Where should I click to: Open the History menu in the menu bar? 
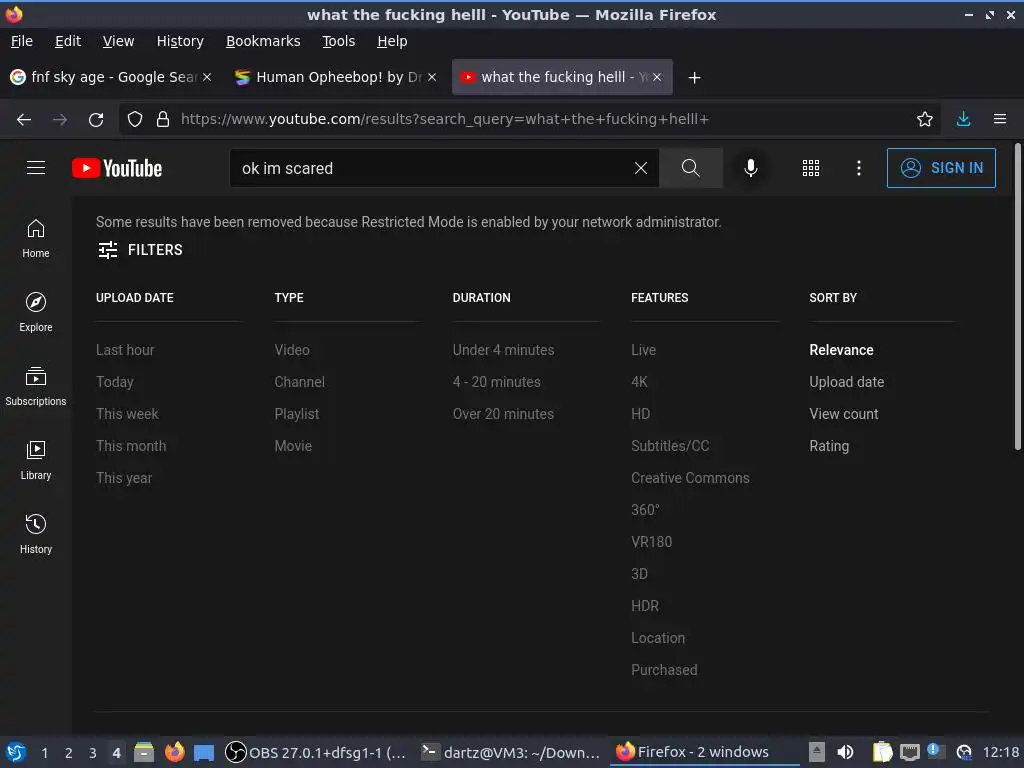pyautogui.click(x=180, y=41)
